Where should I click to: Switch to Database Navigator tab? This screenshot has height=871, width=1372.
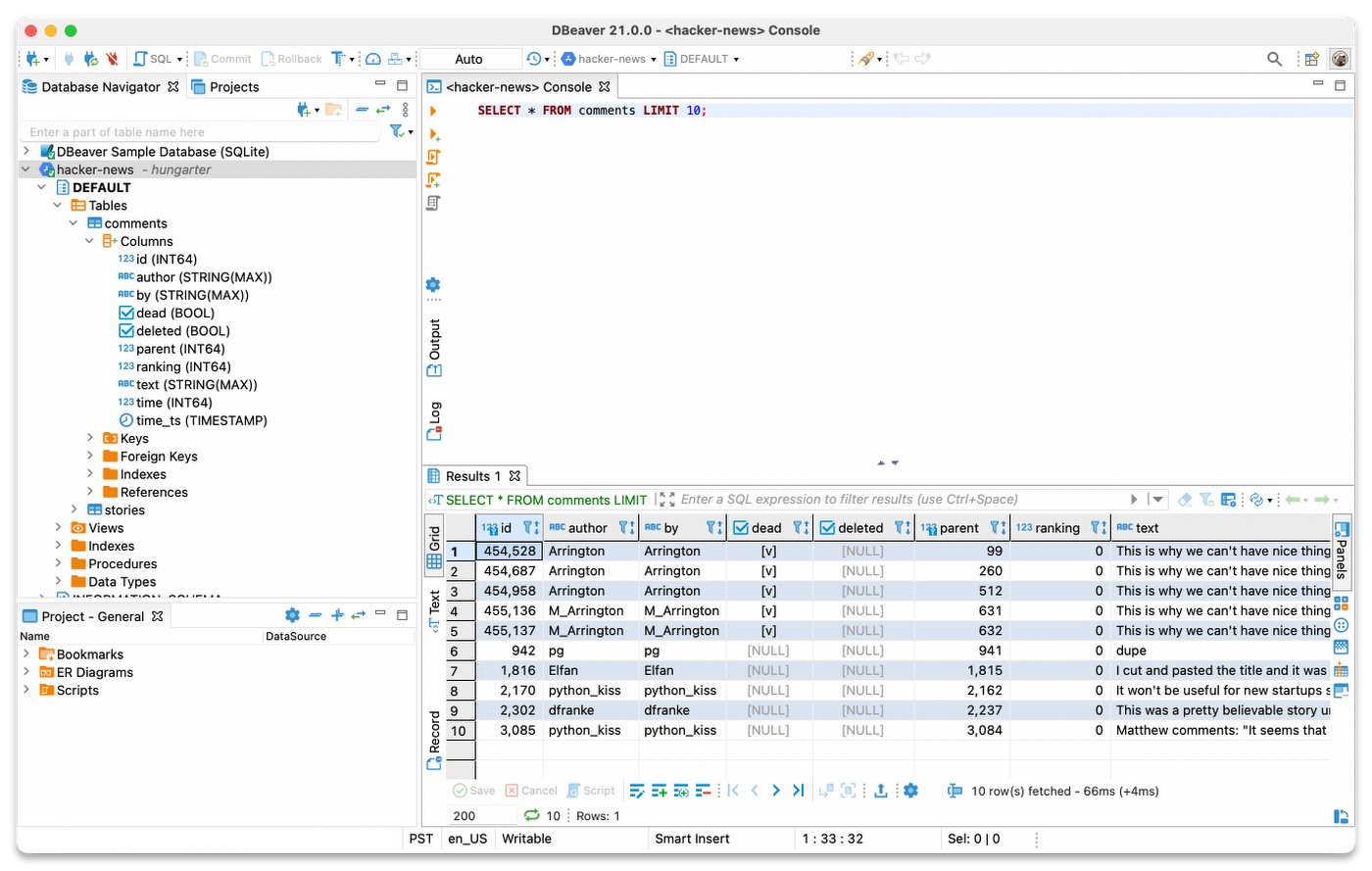[100, 86]
